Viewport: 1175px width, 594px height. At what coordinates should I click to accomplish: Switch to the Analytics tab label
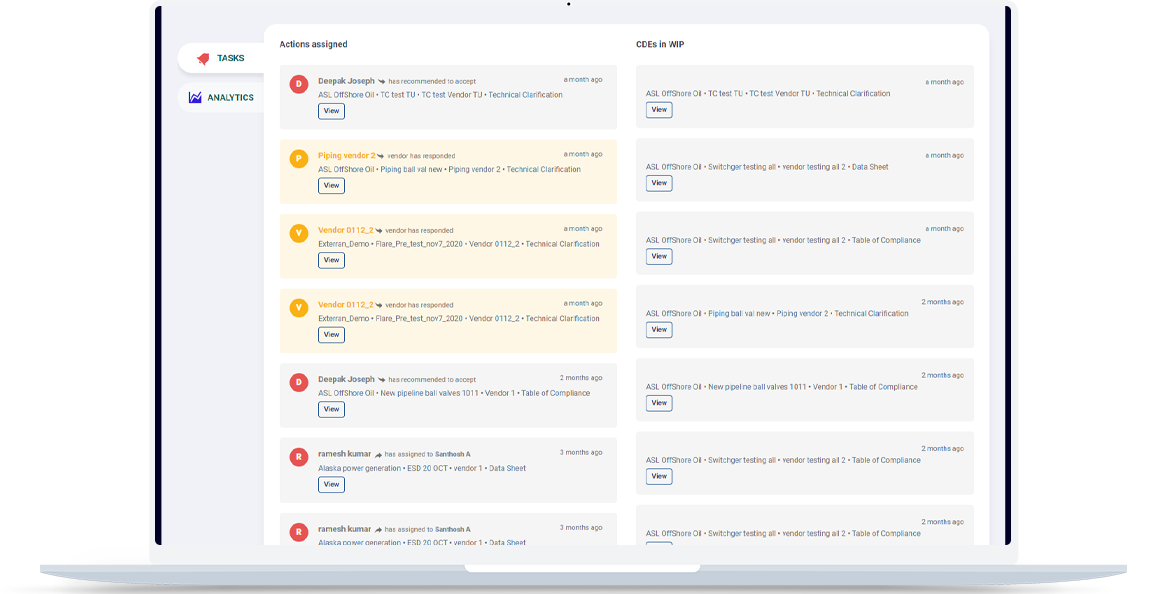click(x=230, y=98)
